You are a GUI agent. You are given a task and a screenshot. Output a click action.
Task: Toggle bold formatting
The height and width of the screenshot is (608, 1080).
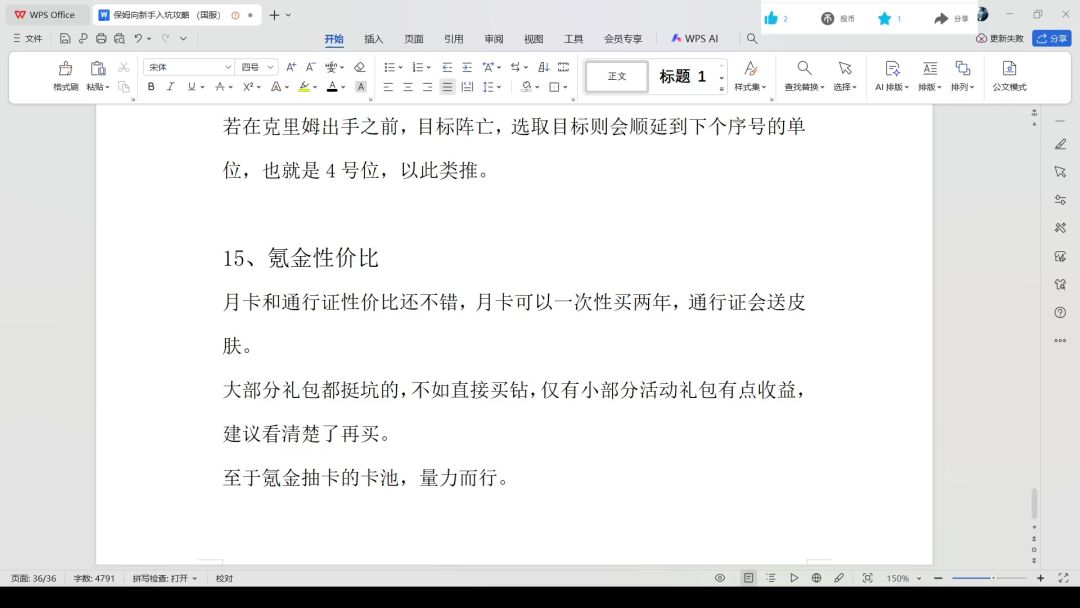(151, 87)
